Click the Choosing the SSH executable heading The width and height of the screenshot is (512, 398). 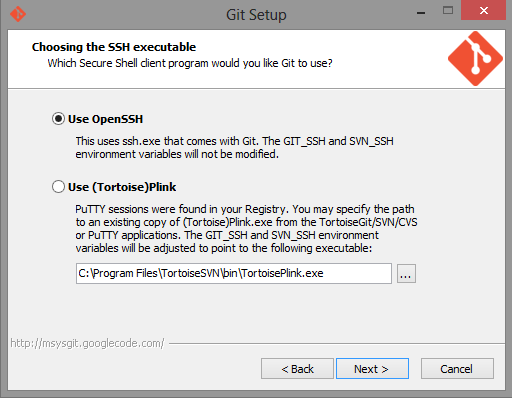tap(114, 47)
